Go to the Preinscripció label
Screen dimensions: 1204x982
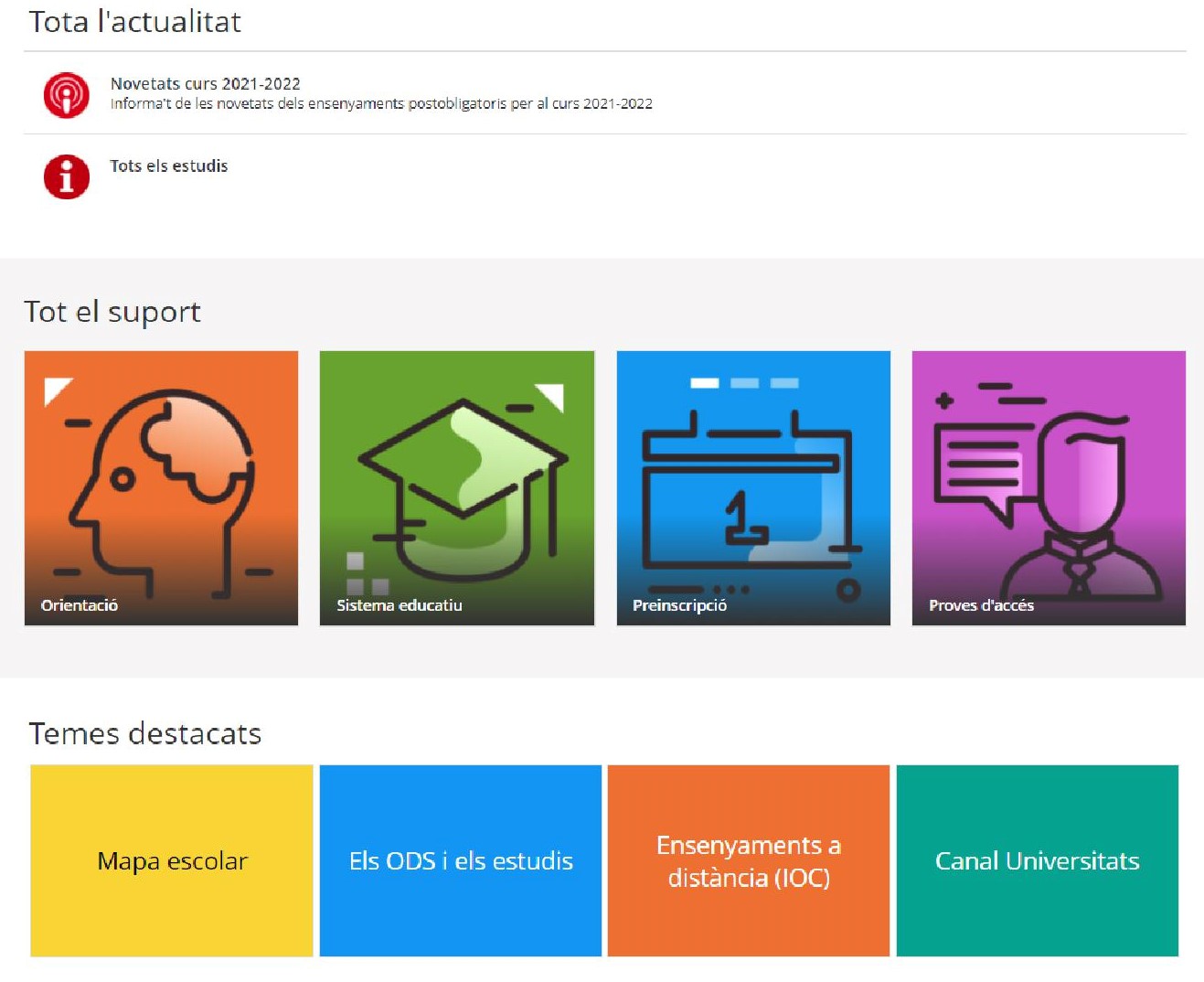point(679,605)
